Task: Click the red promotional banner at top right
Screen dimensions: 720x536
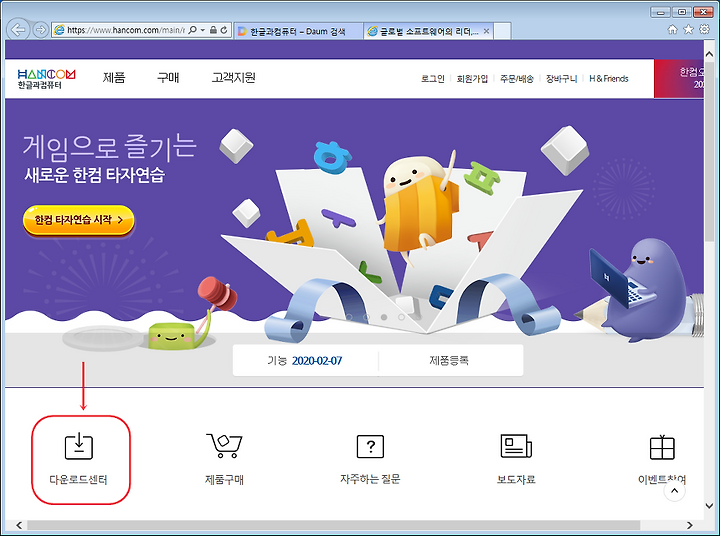Action: tap(679, 79)
